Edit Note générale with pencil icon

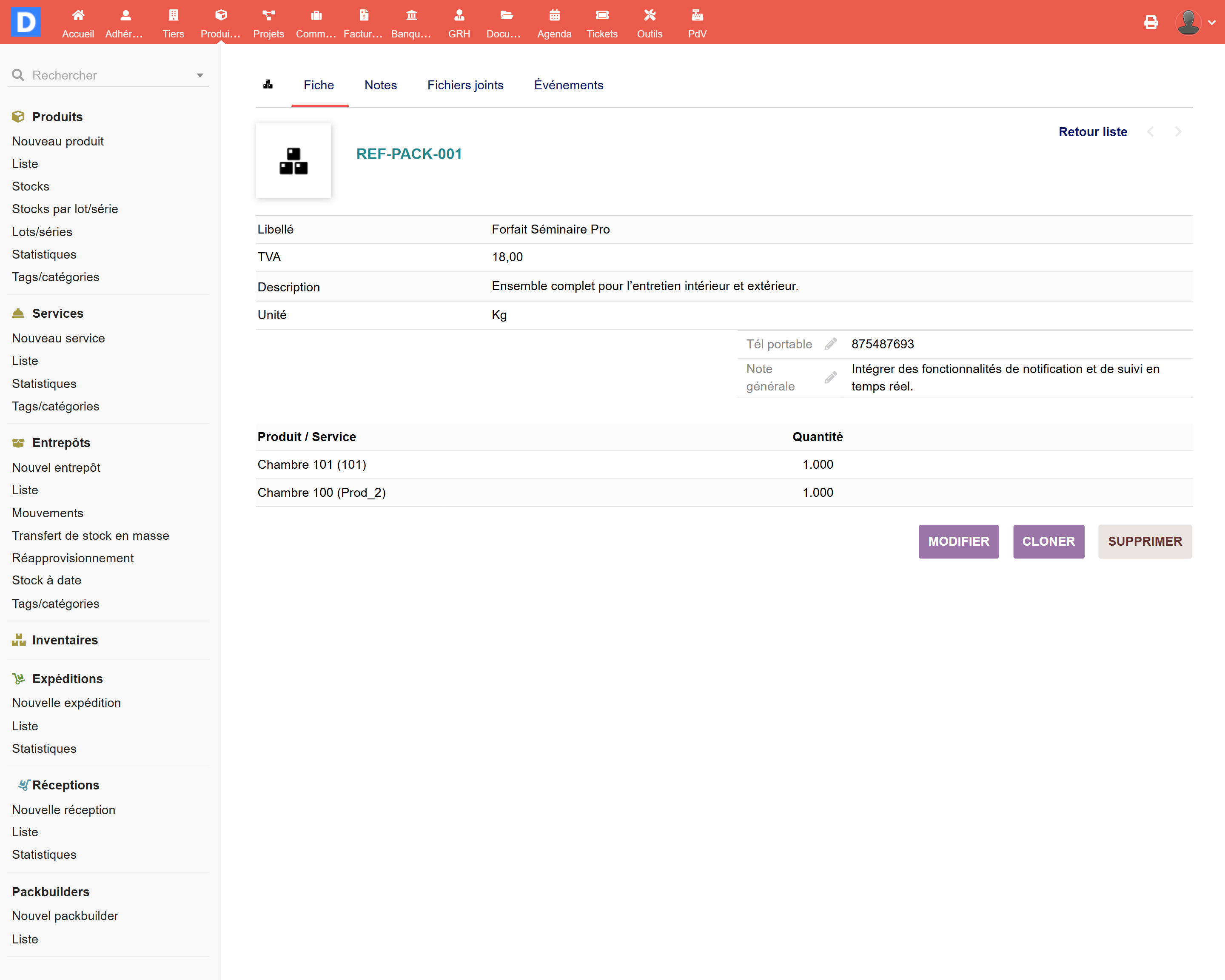point(831,377)
